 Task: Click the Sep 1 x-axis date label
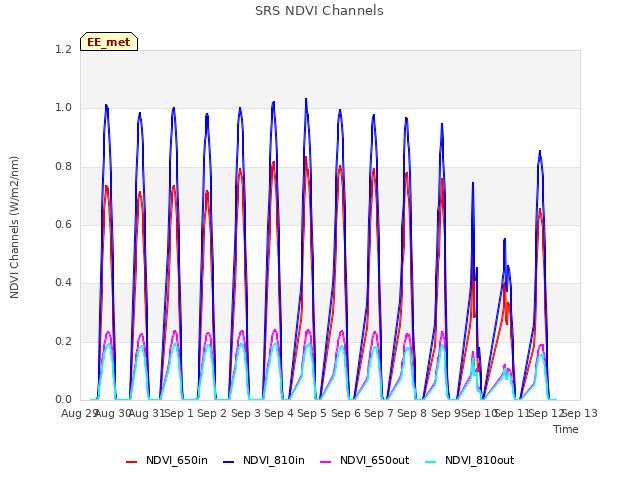pyautogui.click(x=179, y=413)
